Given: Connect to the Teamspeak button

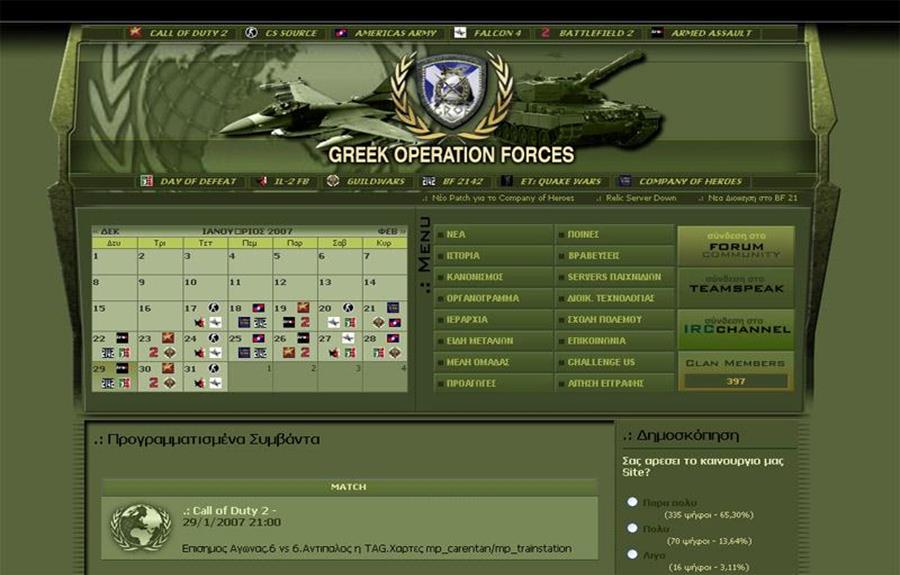Looking at the screenshot, I should [x=736, y=287].
